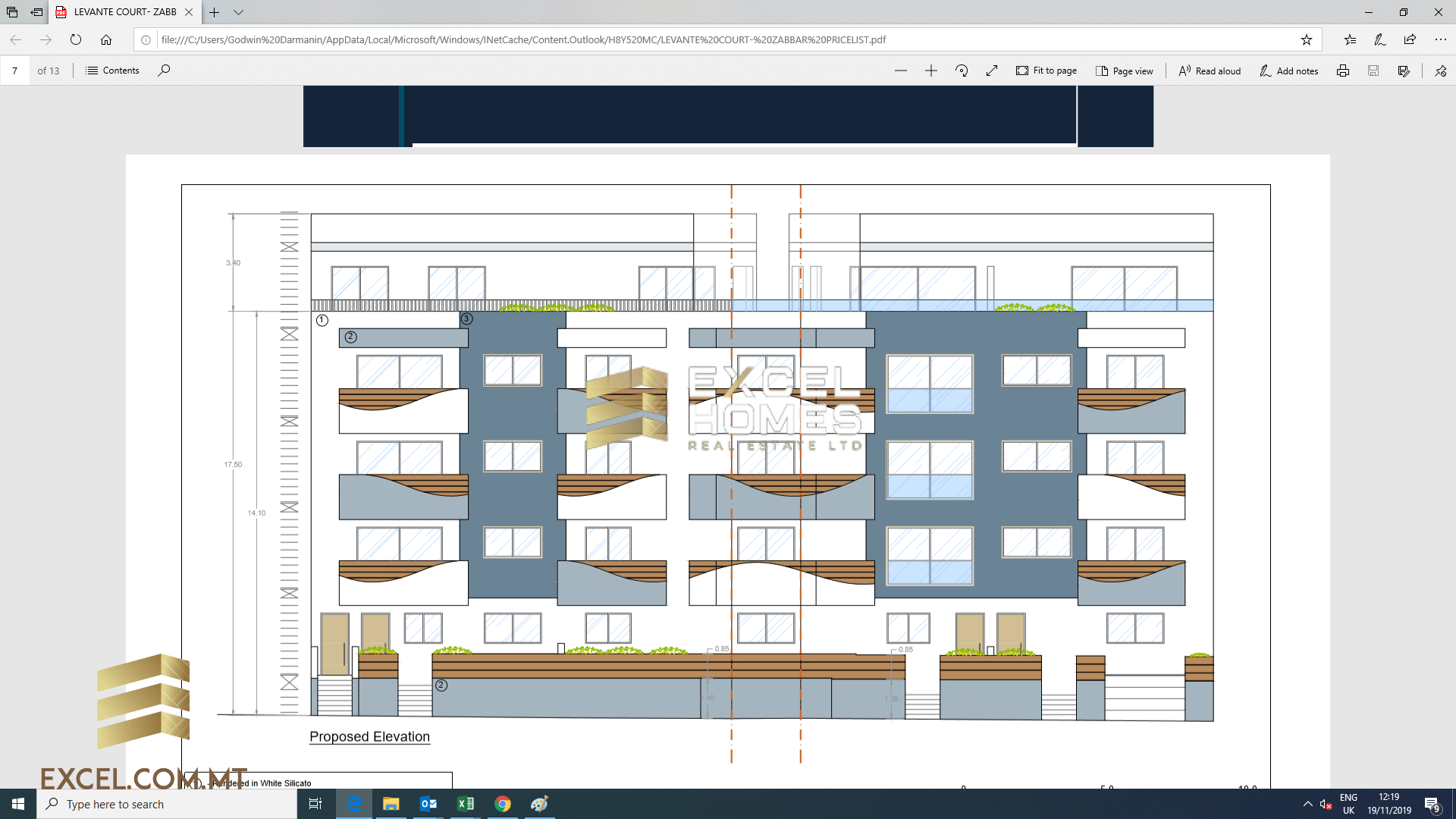Screen dimensions: 1456x819
Task: Toggle PDF zoom in button
Action: pos(930,70)
